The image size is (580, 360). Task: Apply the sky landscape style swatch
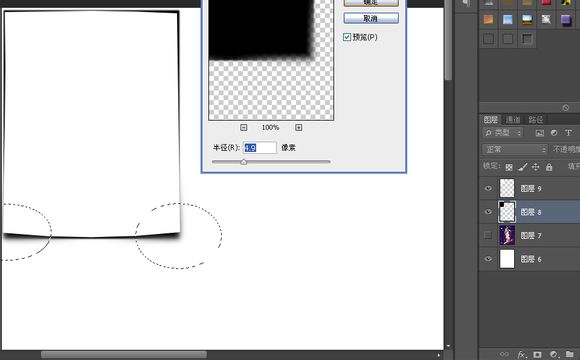coord(527,19)
